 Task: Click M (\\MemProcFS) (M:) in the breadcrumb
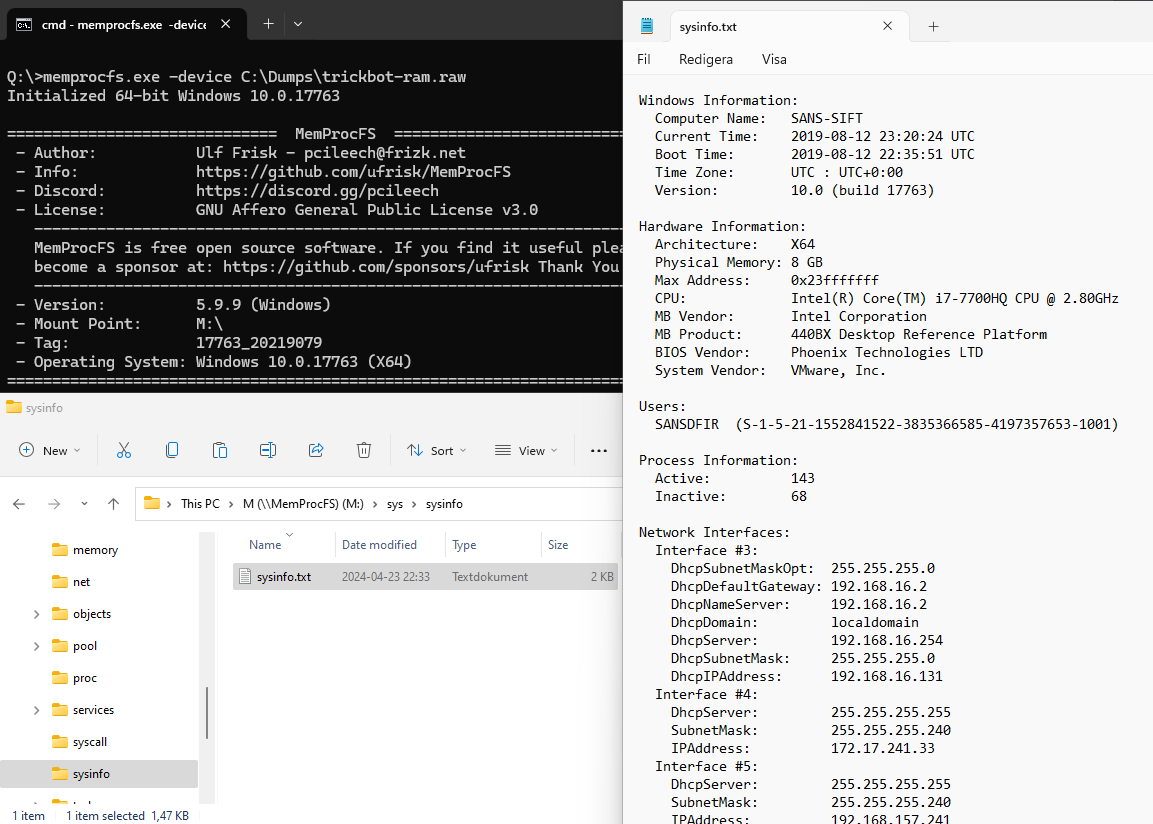pos(303,504)
